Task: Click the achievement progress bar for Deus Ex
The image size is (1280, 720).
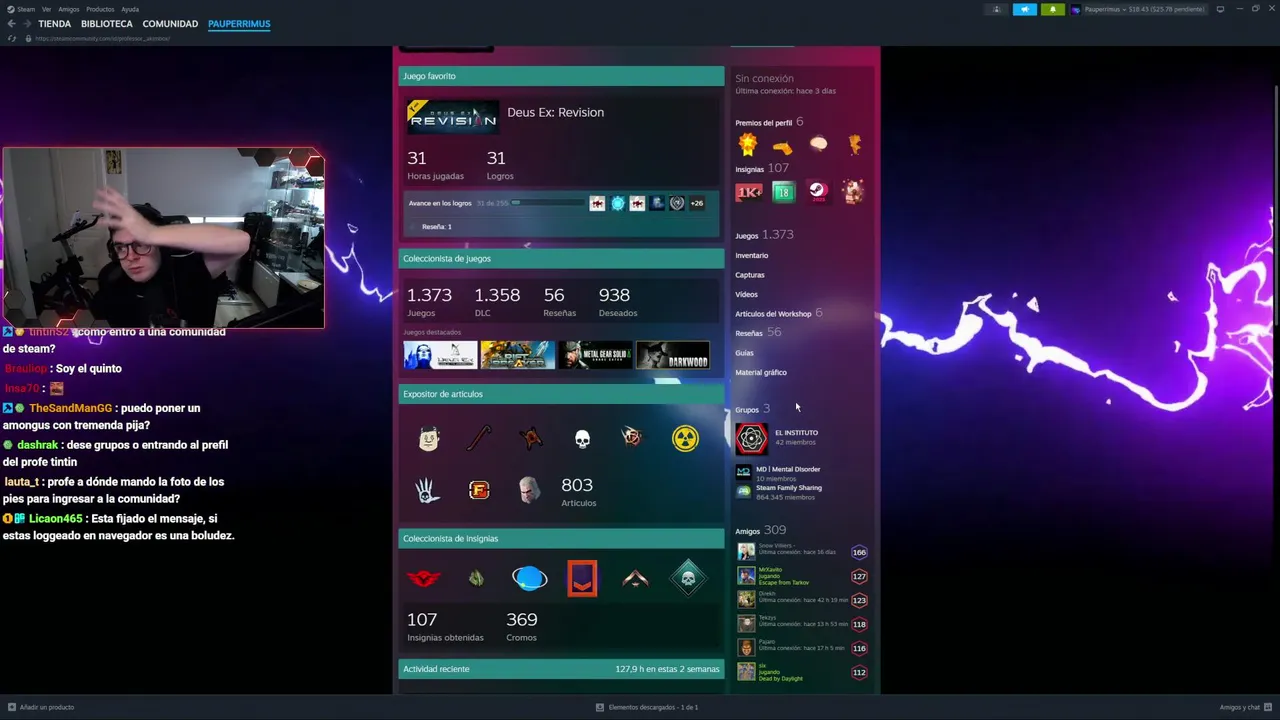Action: point(548,203)
